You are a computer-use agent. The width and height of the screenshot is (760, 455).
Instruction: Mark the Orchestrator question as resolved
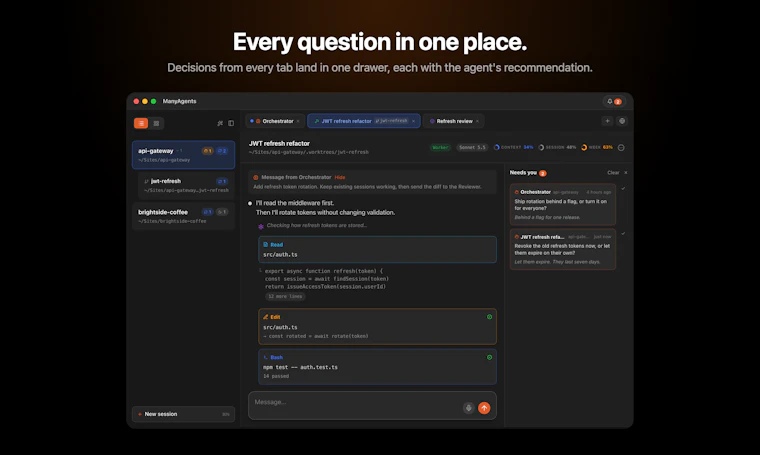click(x=623, y=188)
